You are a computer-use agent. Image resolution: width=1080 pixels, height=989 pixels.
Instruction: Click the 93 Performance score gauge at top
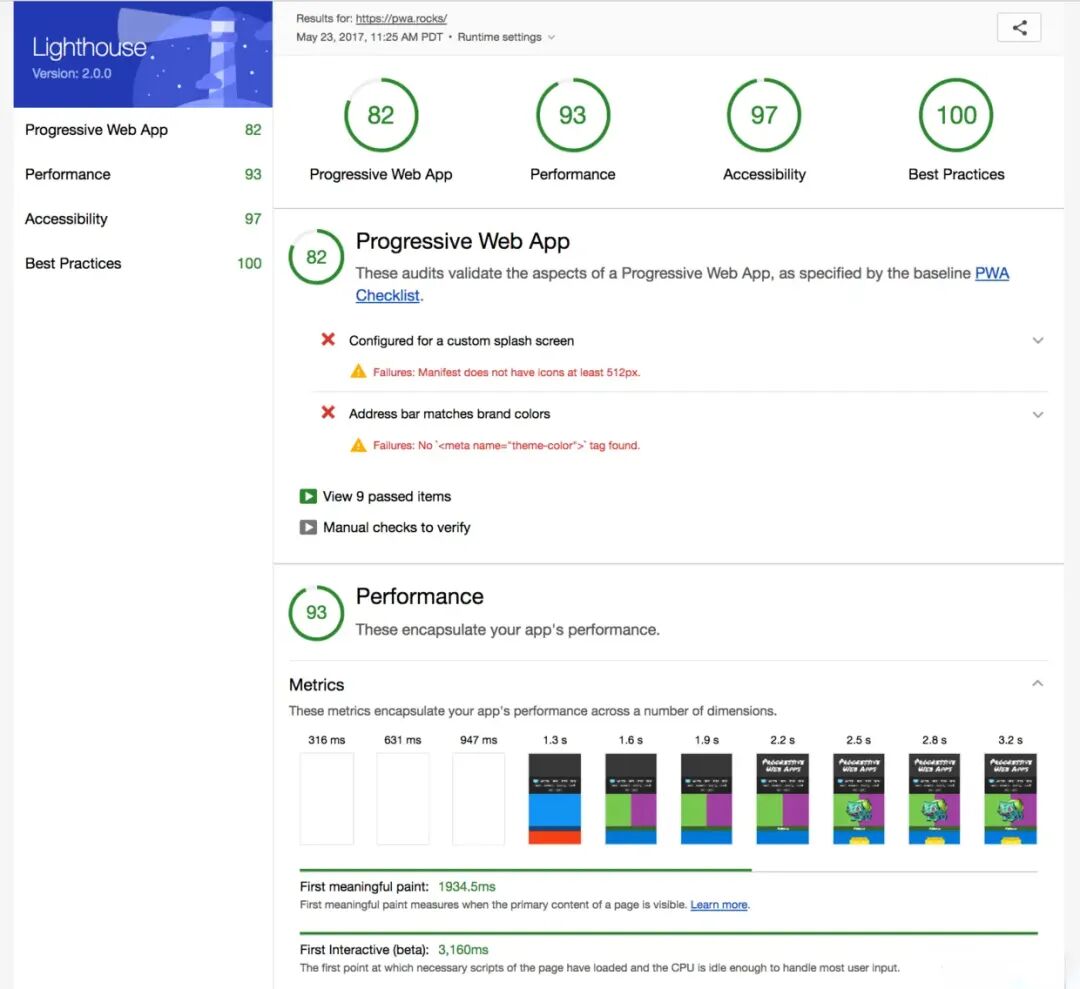572,115
